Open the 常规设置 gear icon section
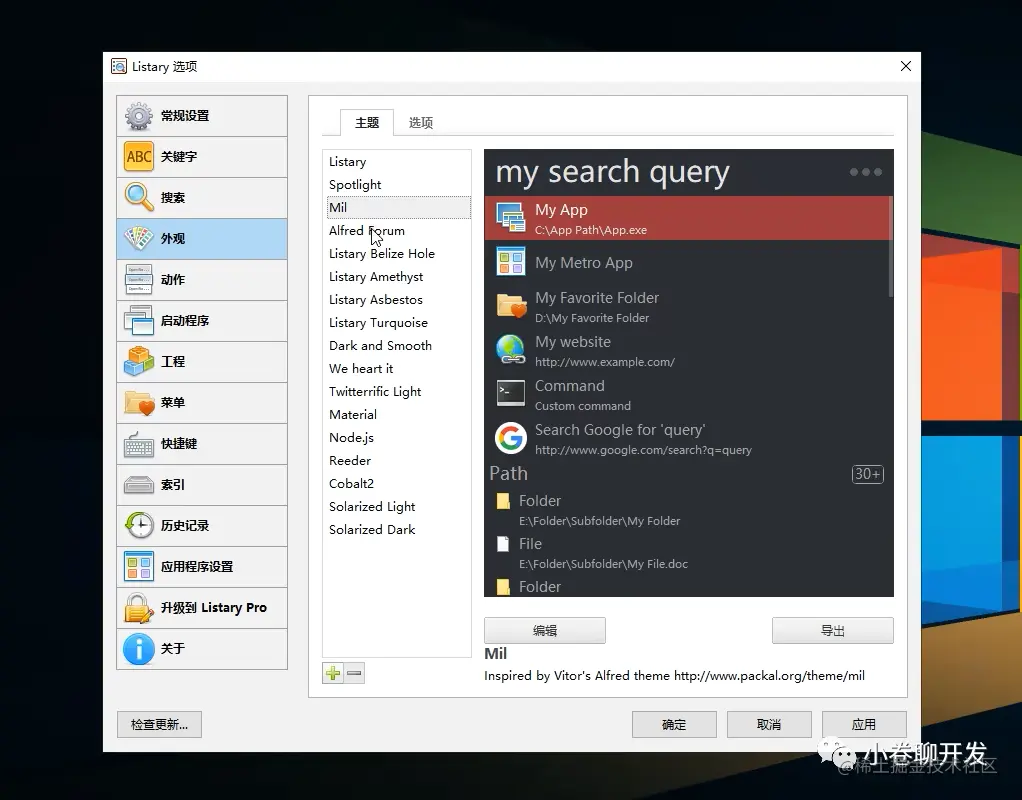 click(x=138, y=116)
